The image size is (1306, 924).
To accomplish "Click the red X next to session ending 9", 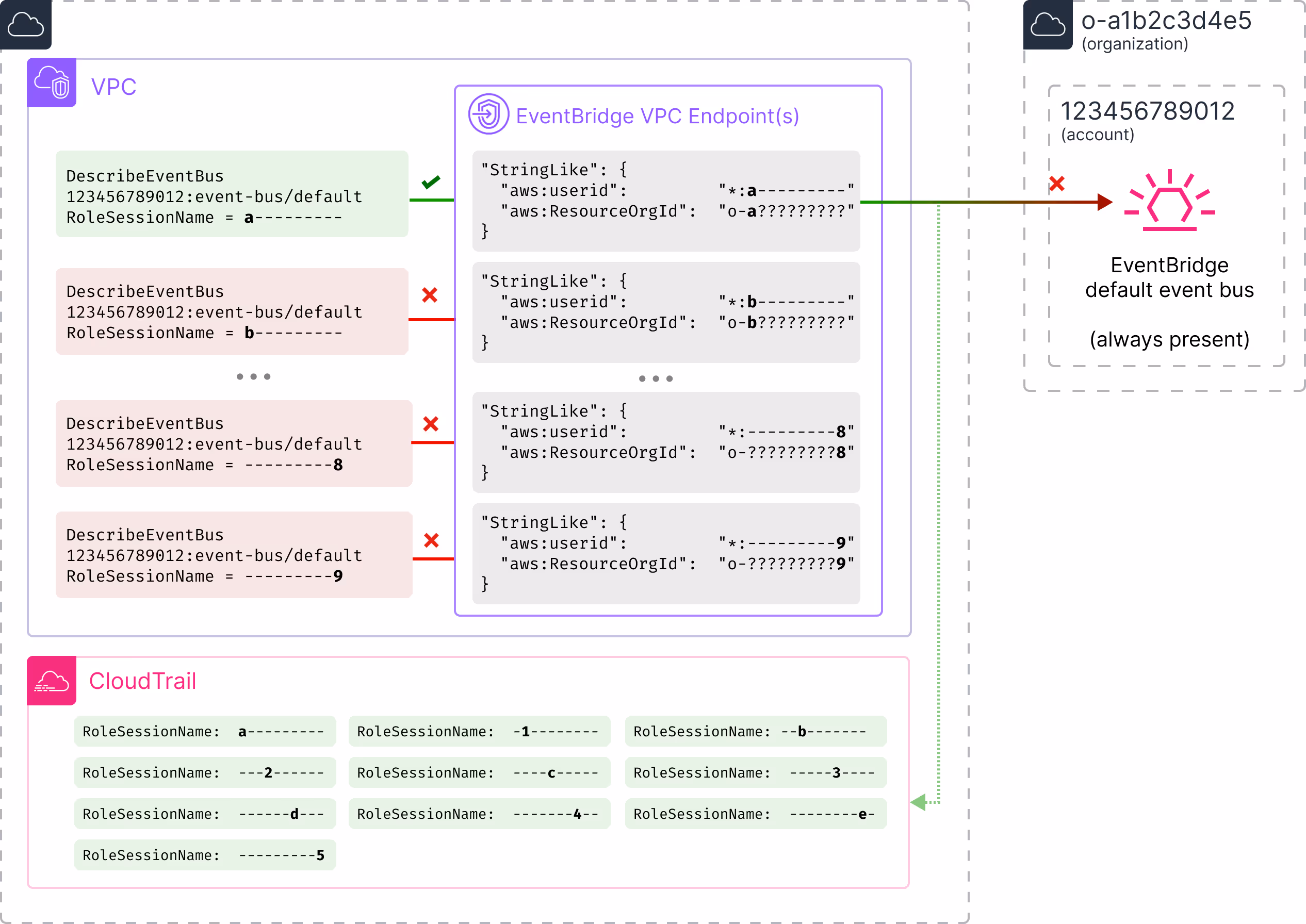I will pyautogui.click(x=431, y=540).
